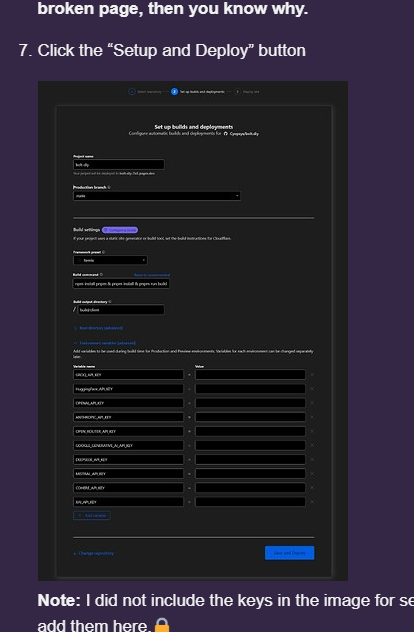Expand Root directory (advanced) section
The image size is (414, 632).
pyautogui.click(x=99, y=328)
